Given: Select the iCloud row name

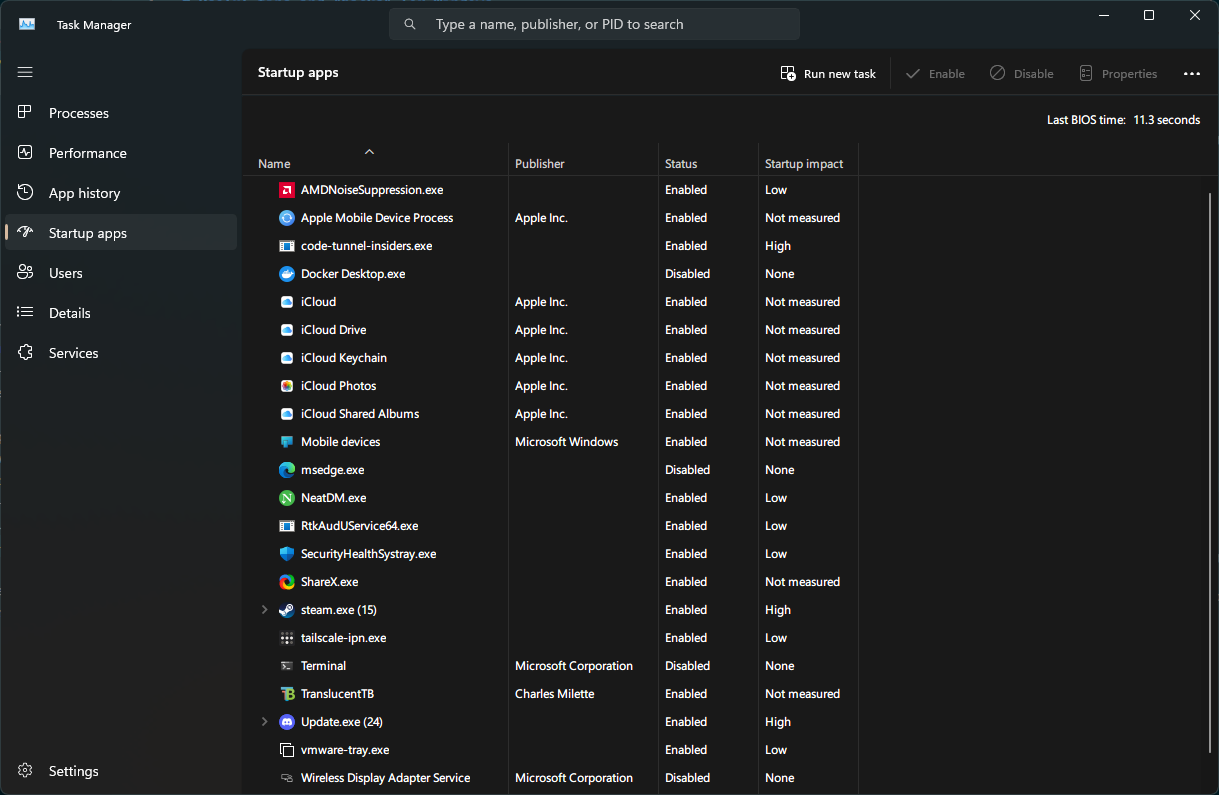Looking at the screenshot, I should pyautogui.click(x=318, y=302).
